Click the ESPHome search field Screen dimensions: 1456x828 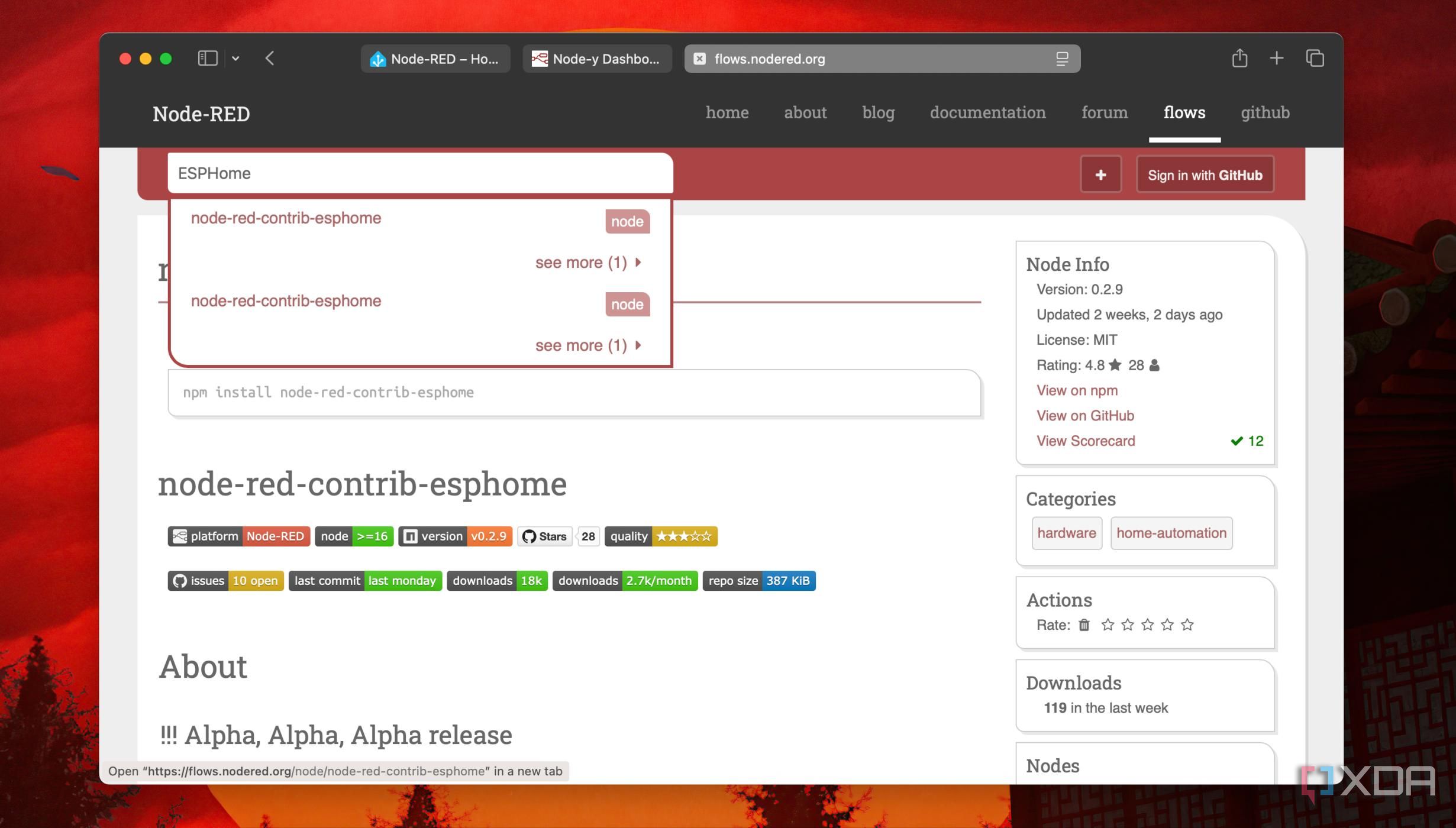[x=420, y=173]
